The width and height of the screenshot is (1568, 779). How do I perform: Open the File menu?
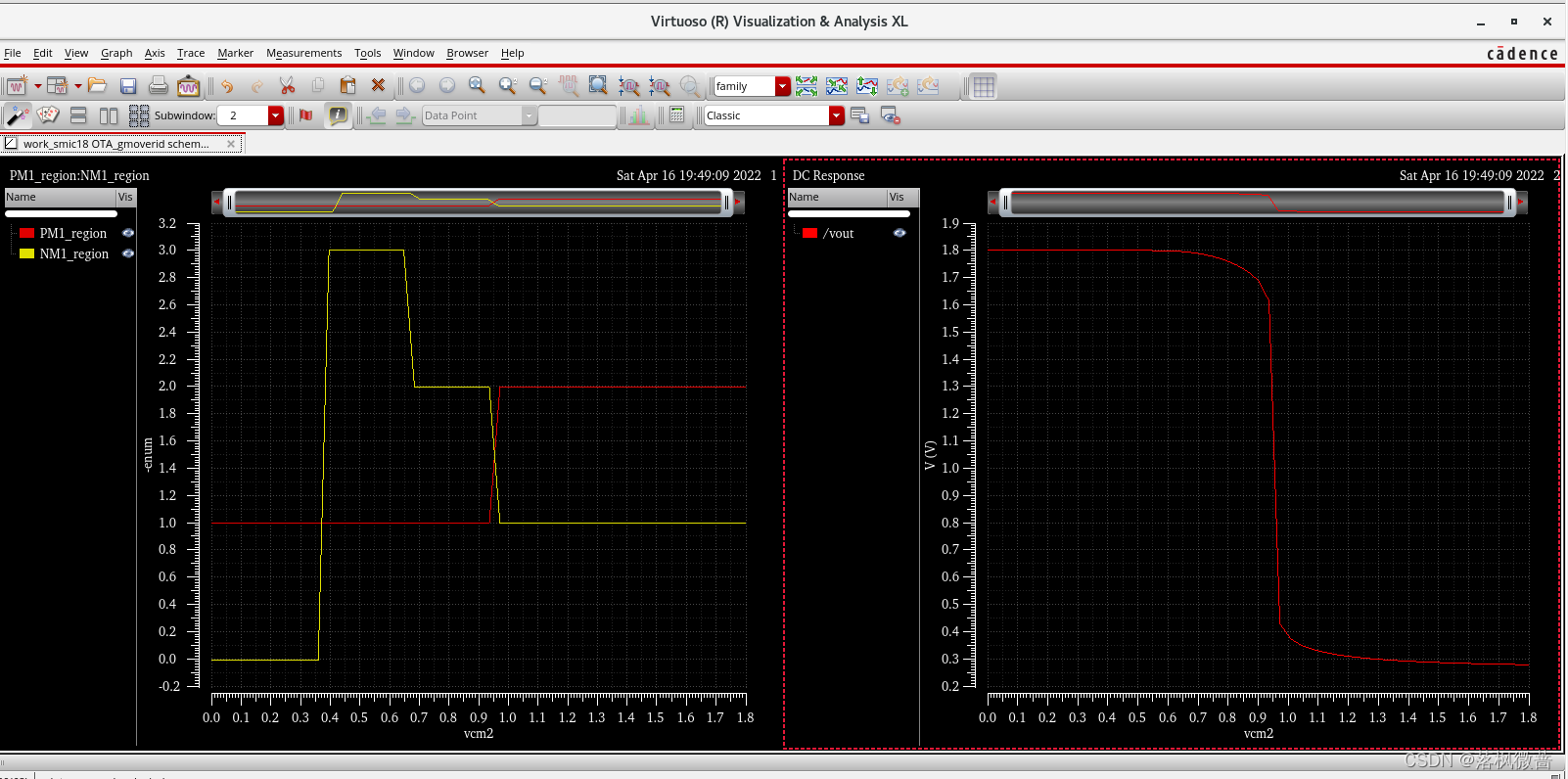coord(13,53)
